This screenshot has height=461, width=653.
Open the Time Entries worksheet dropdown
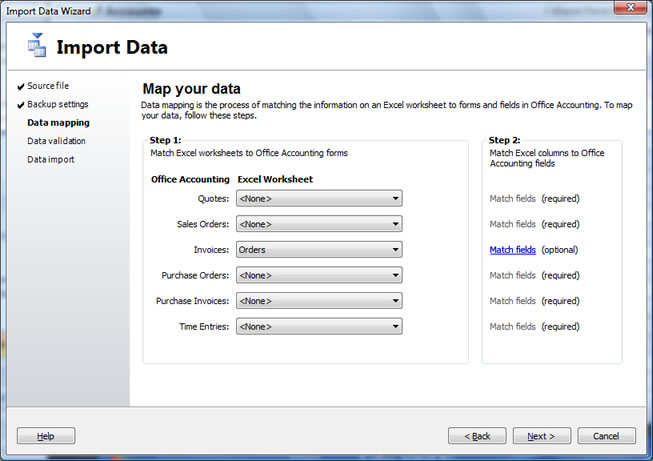coord(319,326)
